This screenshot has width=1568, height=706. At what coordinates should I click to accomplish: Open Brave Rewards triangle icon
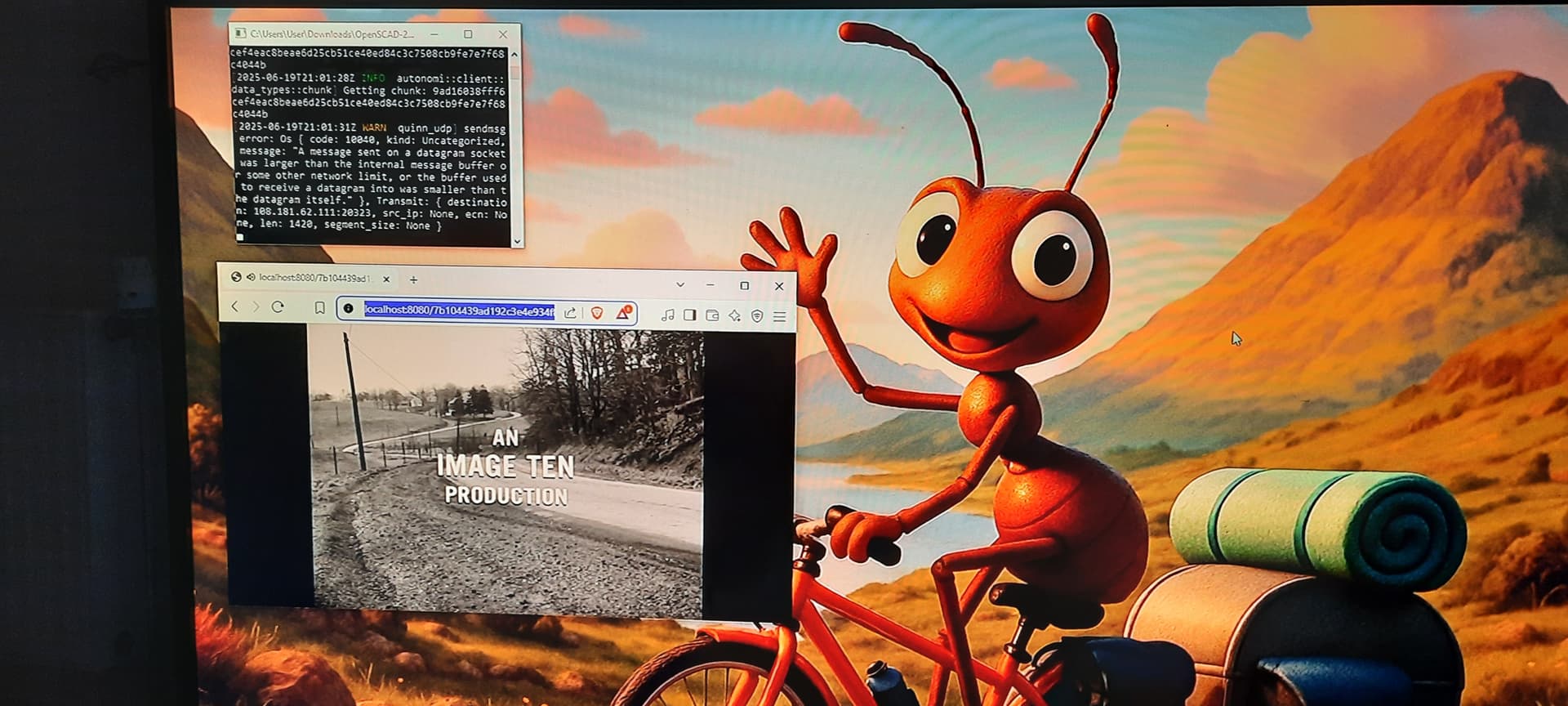[x=623, y=313]
